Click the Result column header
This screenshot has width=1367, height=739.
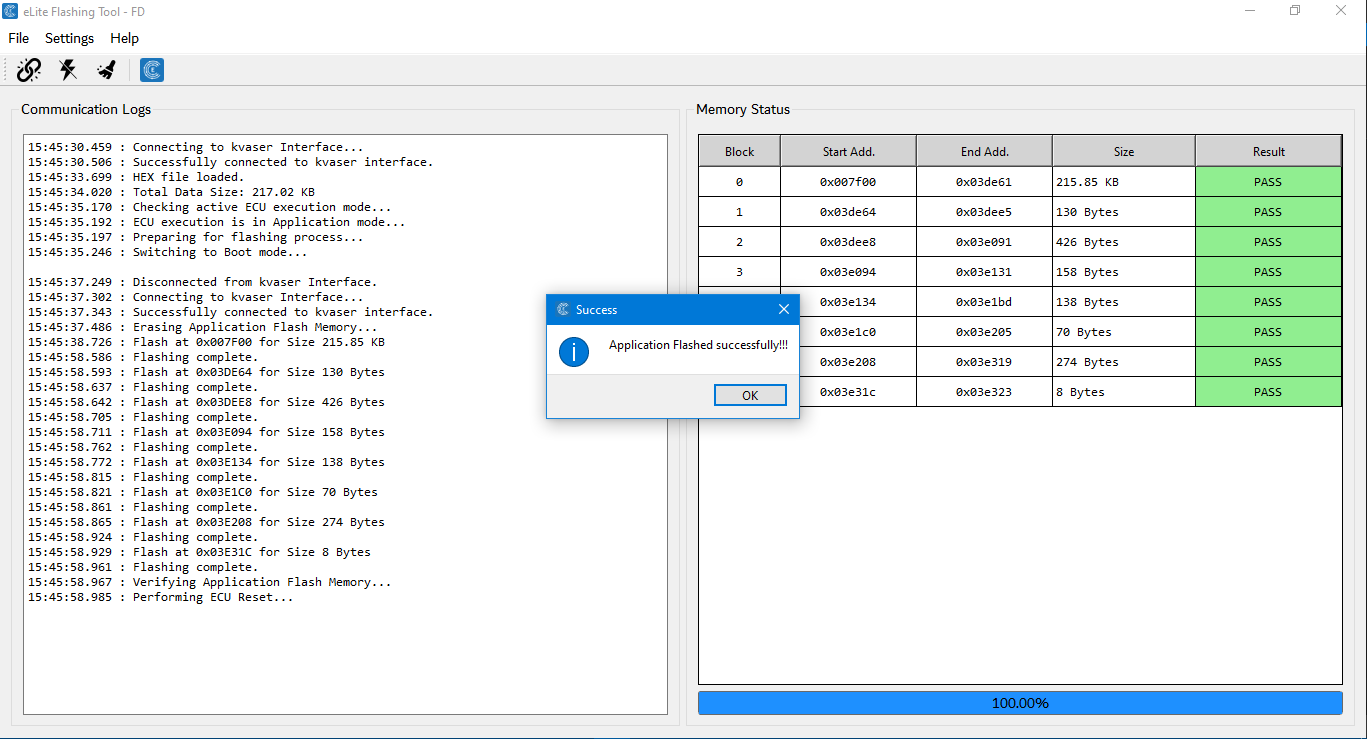1268,152
